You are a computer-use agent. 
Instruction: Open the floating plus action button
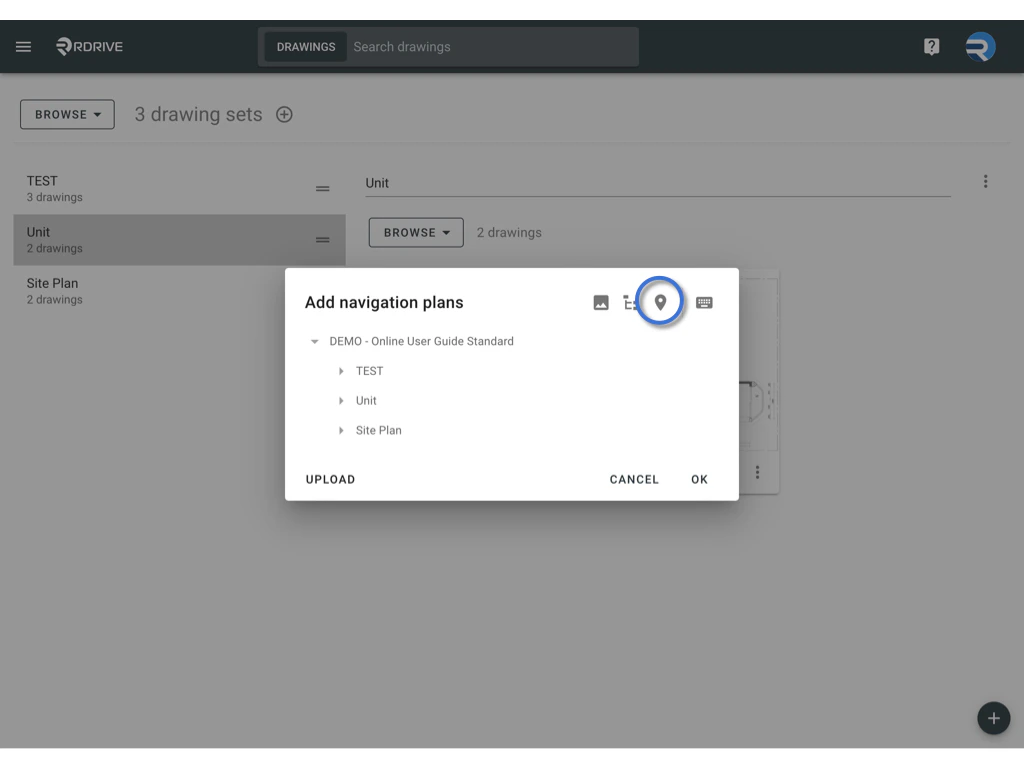[x=993, y=718]
